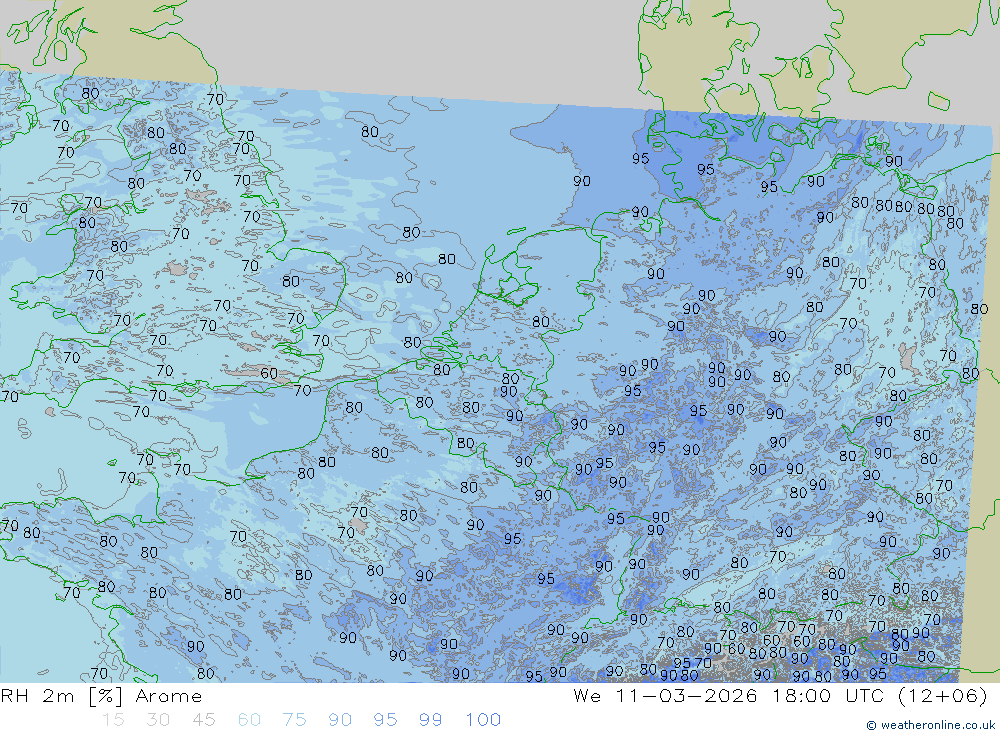Select the legend value 75 in the color scale
Image resolution: width=1000 pixels, height=733 pixels.
tap(294, 720)
